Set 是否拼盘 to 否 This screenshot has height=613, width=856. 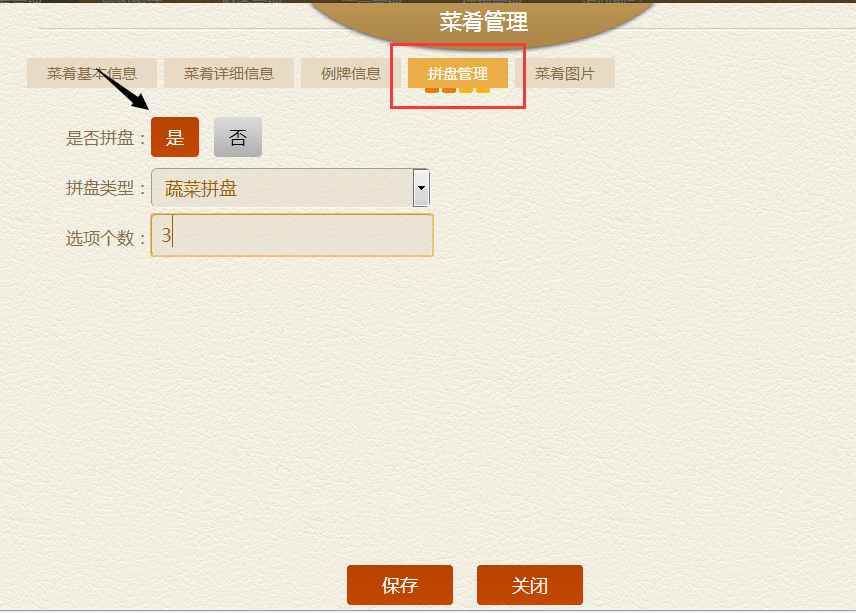point(237,137)
